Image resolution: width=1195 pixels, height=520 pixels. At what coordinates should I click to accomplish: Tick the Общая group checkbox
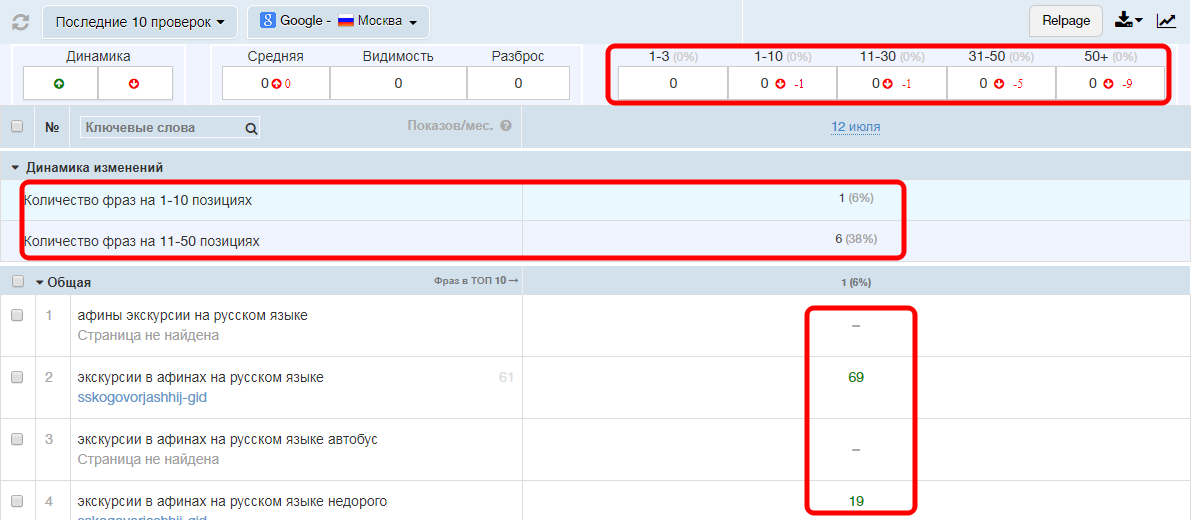point(17,282)
